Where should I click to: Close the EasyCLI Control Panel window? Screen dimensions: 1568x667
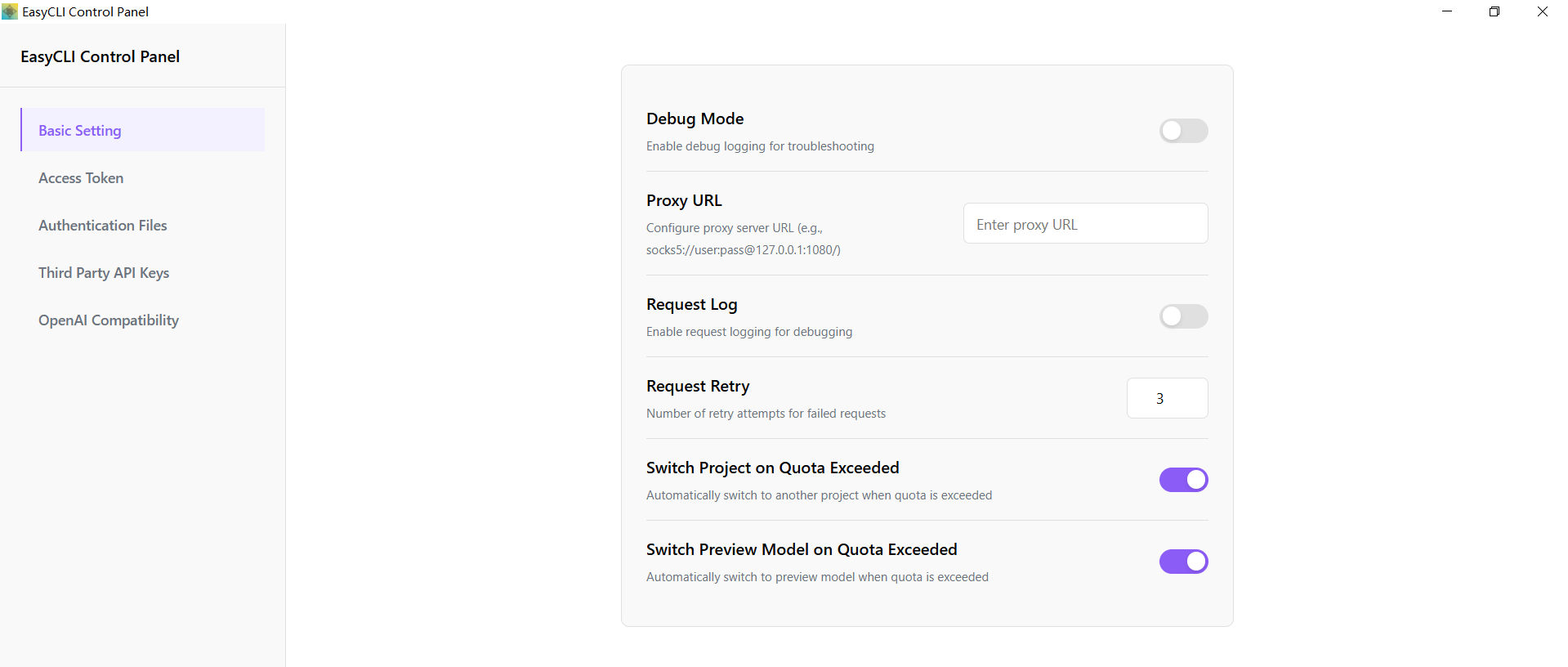(1543, 11)
